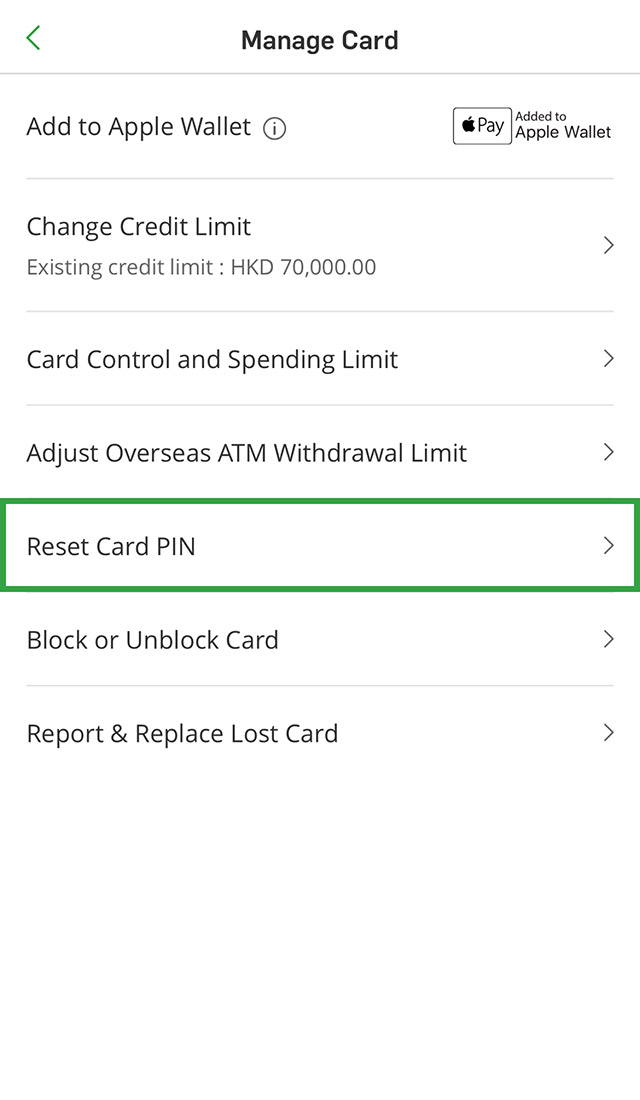Choose Report & Replace Lost Card
The image size is (640, 1100).
[x=182, y=734]
